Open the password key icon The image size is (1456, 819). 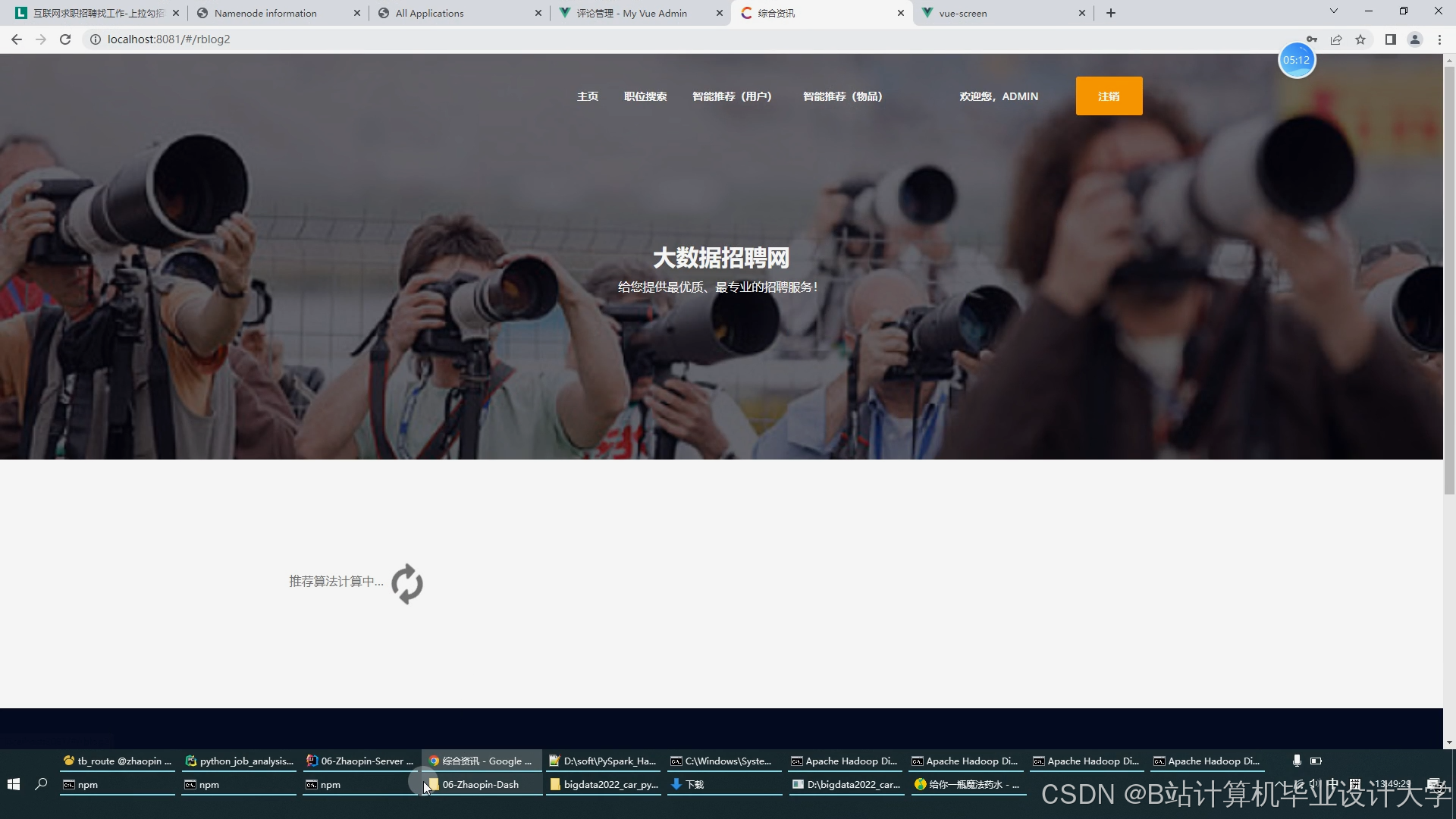1312,39
